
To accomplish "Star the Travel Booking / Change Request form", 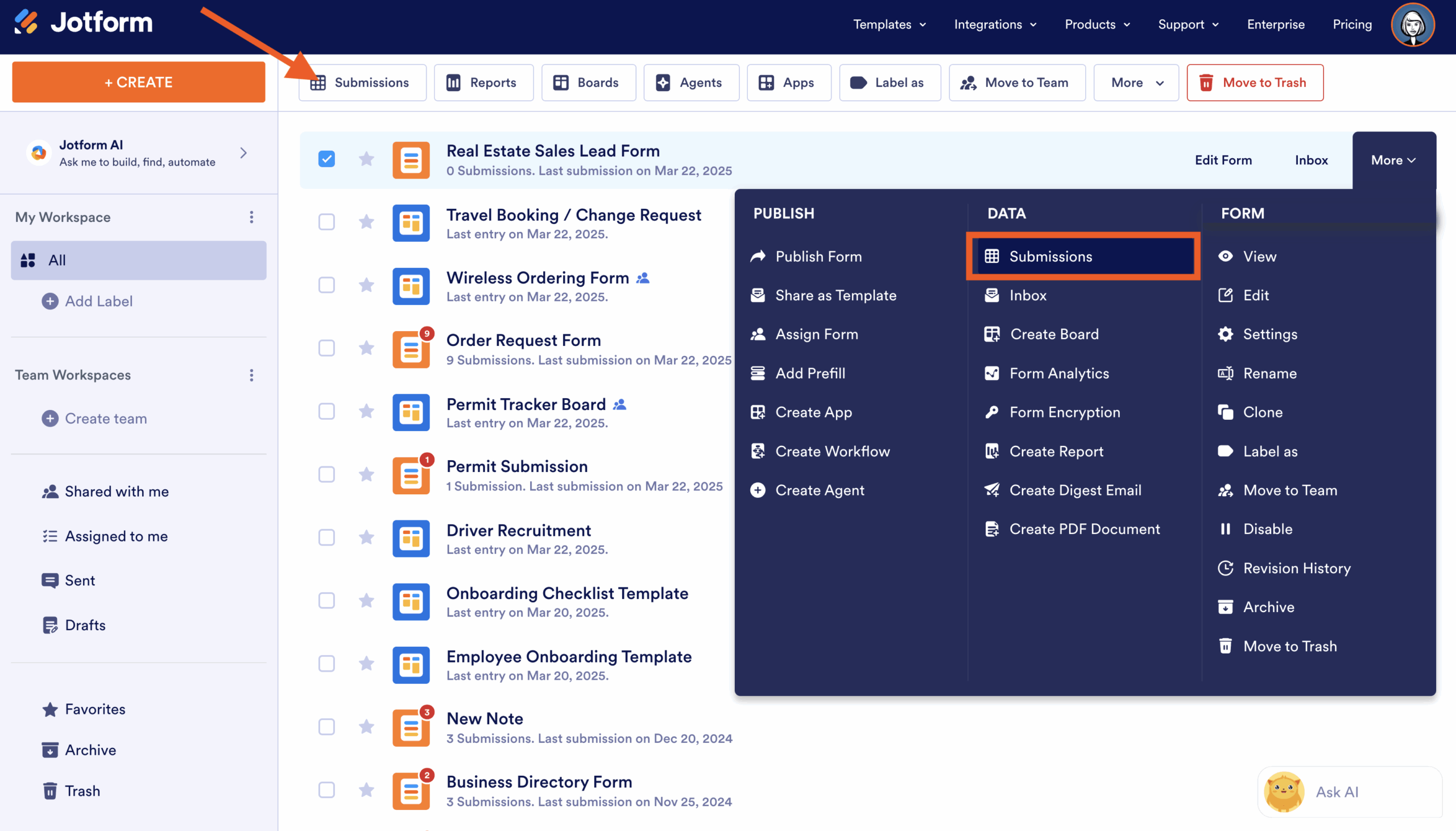I will [x=366, y=222].
